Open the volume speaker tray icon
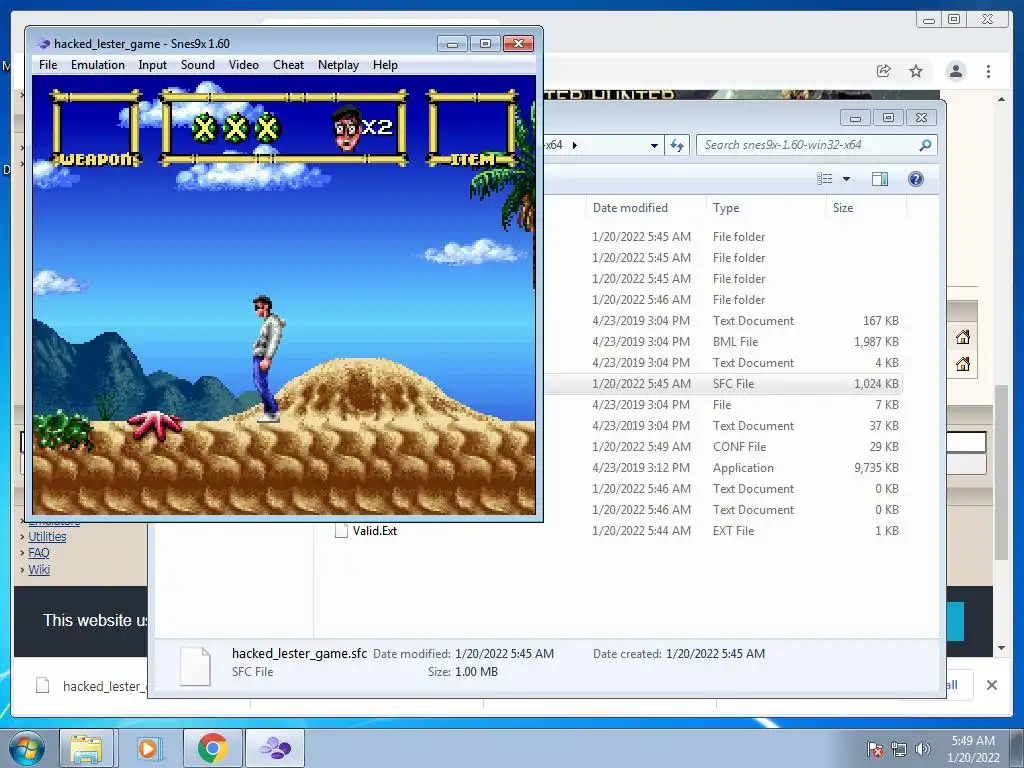1024x768 pixels. click(922, 749)
